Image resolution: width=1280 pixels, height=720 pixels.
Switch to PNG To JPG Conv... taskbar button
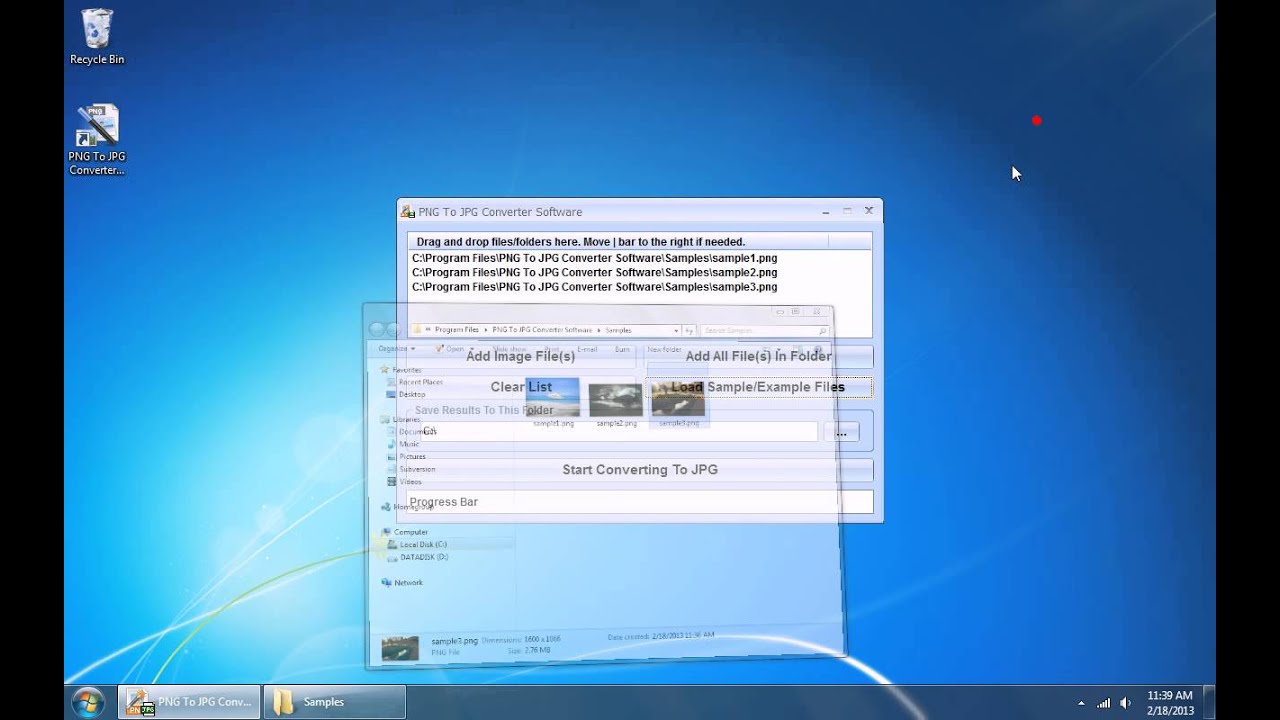[x=189, y=702]
